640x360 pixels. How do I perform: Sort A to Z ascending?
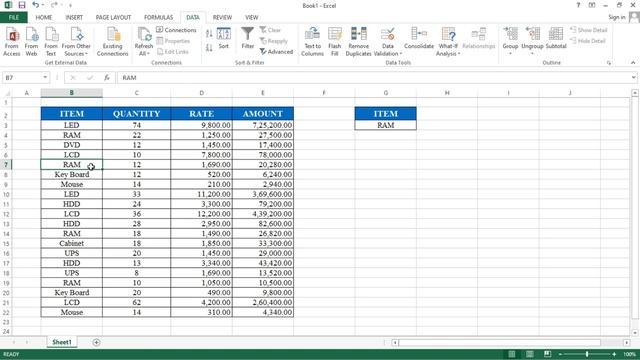click(x=209, y=34)
